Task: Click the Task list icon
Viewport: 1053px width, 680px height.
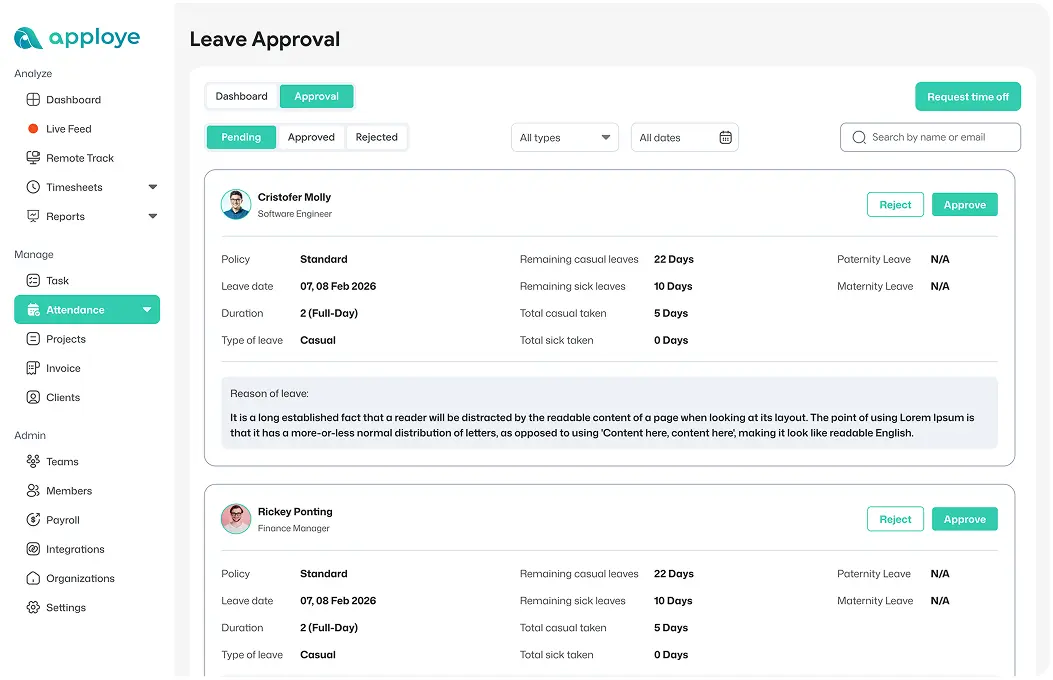Action: click(x=33, y=281)
